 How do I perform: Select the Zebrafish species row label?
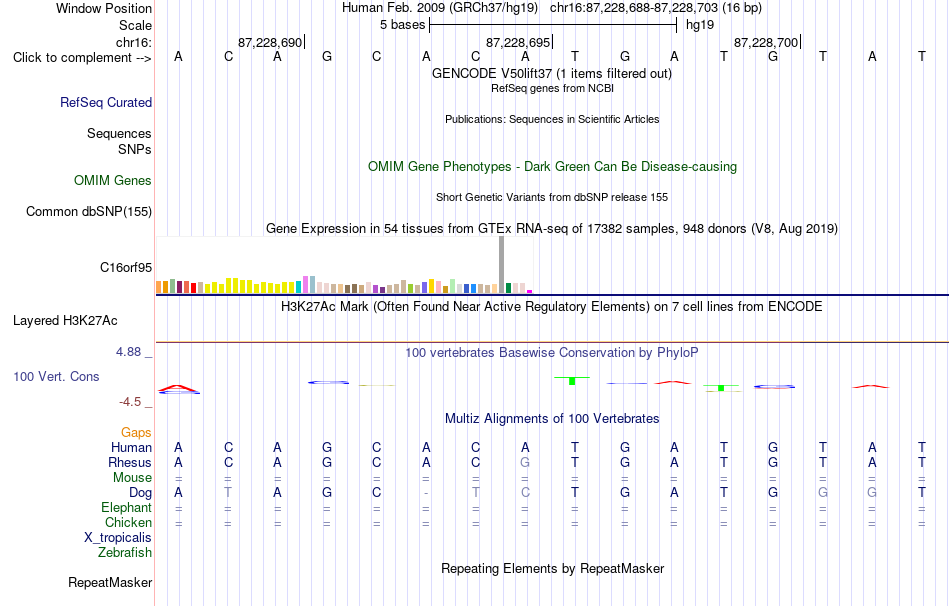[x=125, y=552]
